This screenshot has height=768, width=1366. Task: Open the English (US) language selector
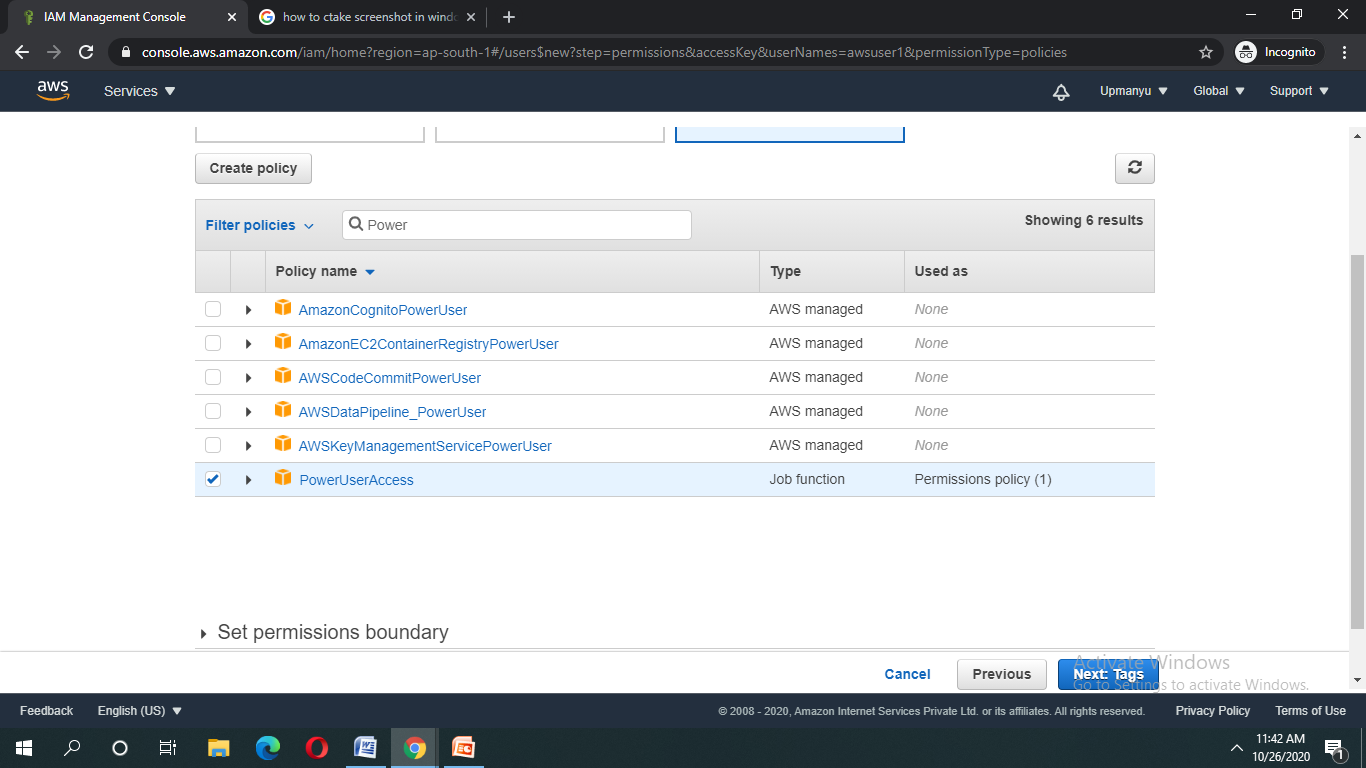140,711
